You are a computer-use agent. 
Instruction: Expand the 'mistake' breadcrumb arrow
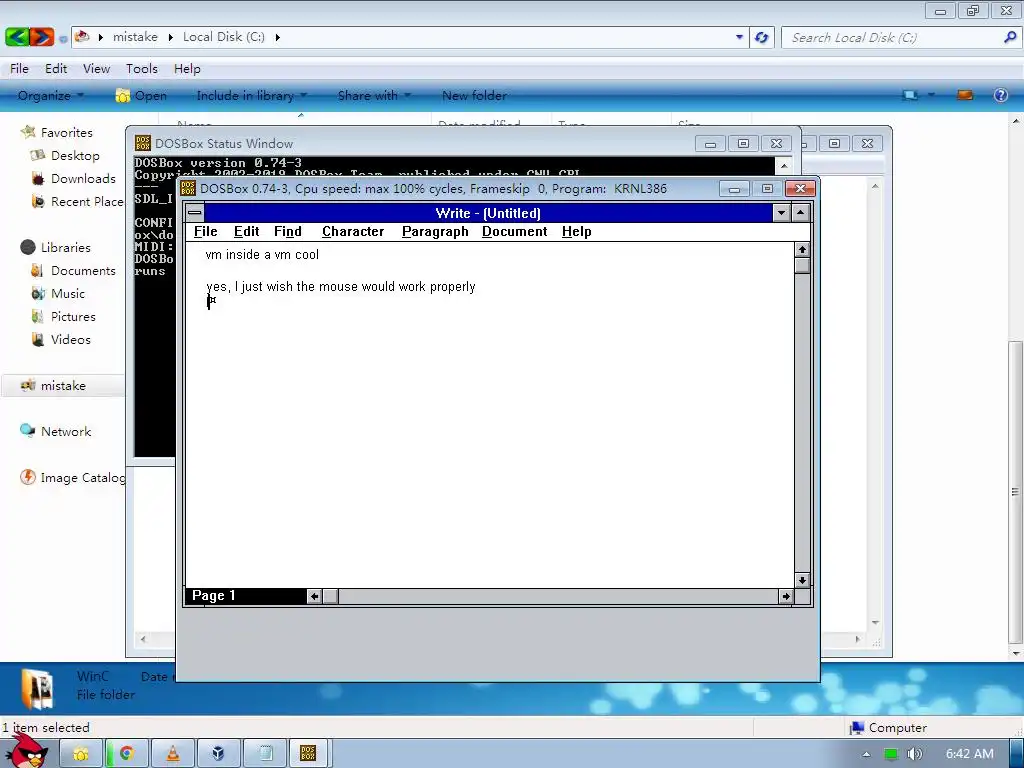[x=170, y=37]
